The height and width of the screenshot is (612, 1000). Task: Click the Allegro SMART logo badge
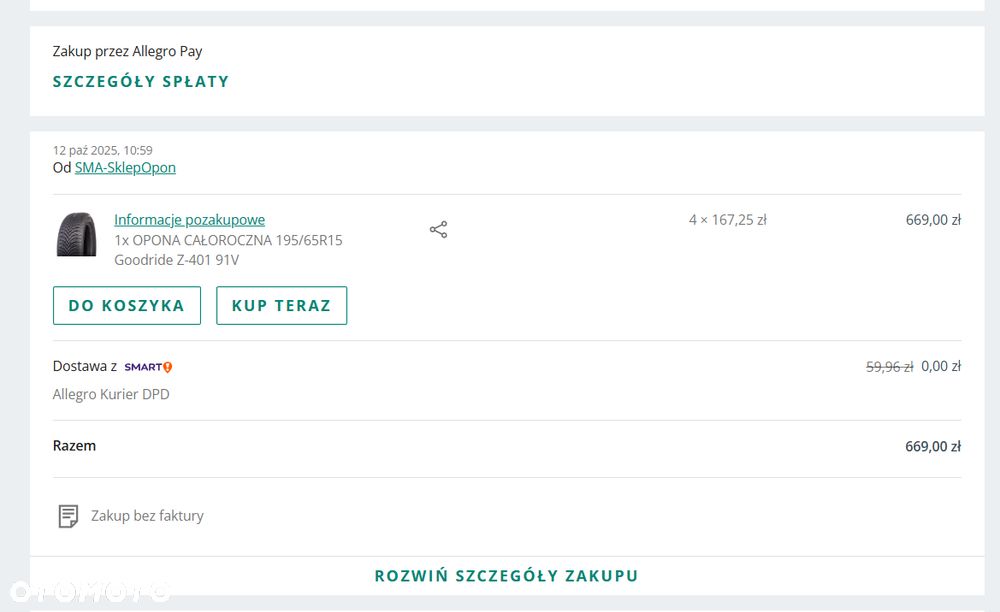coord(148,367)
